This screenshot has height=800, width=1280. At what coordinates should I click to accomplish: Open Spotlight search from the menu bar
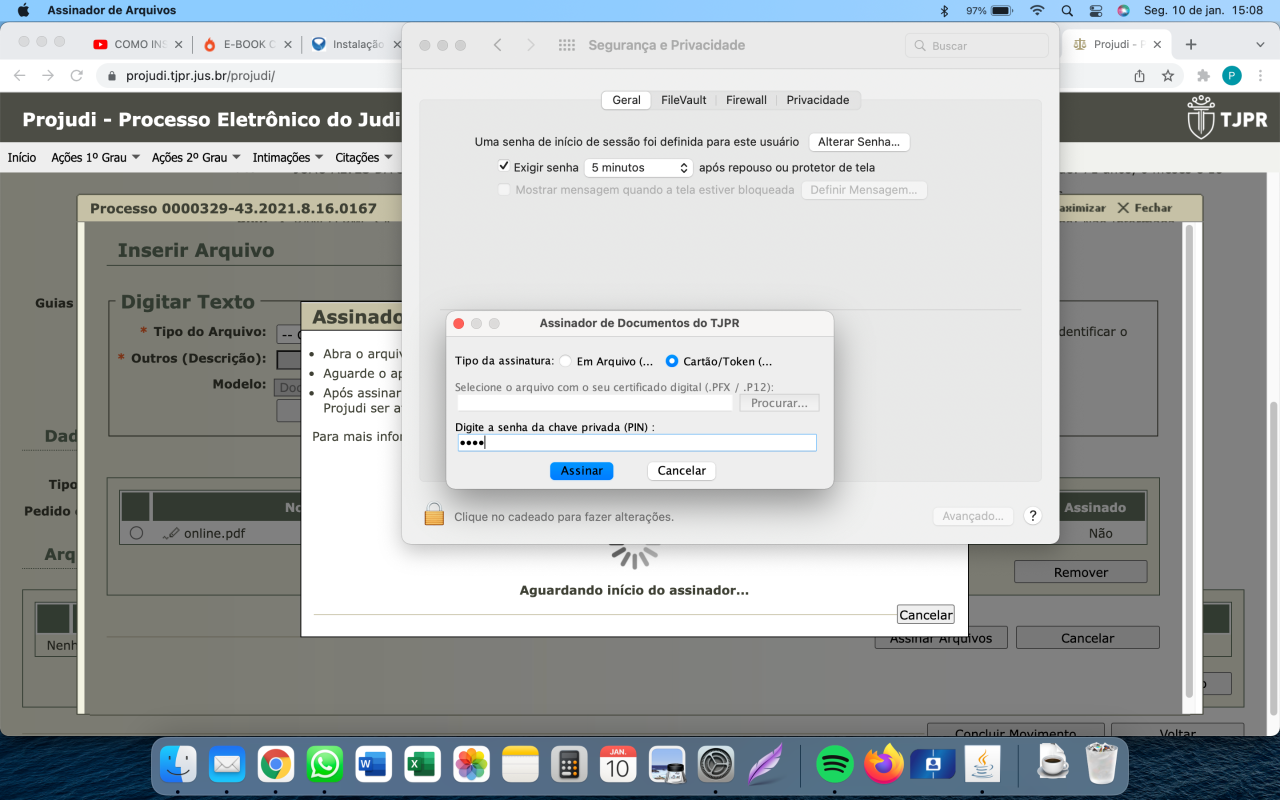click(1068, 11)
